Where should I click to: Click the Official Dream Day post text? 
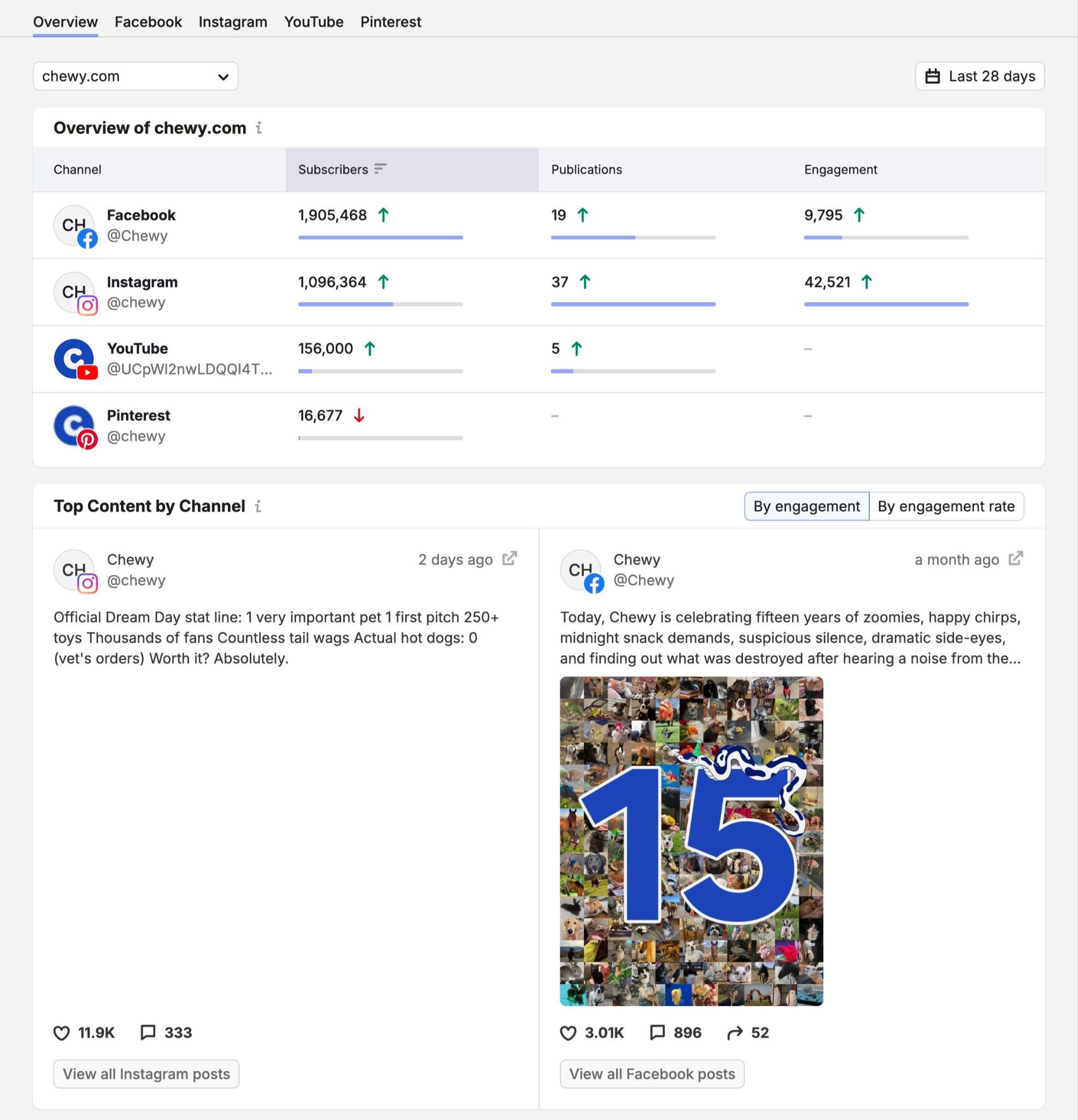[277, 638]
